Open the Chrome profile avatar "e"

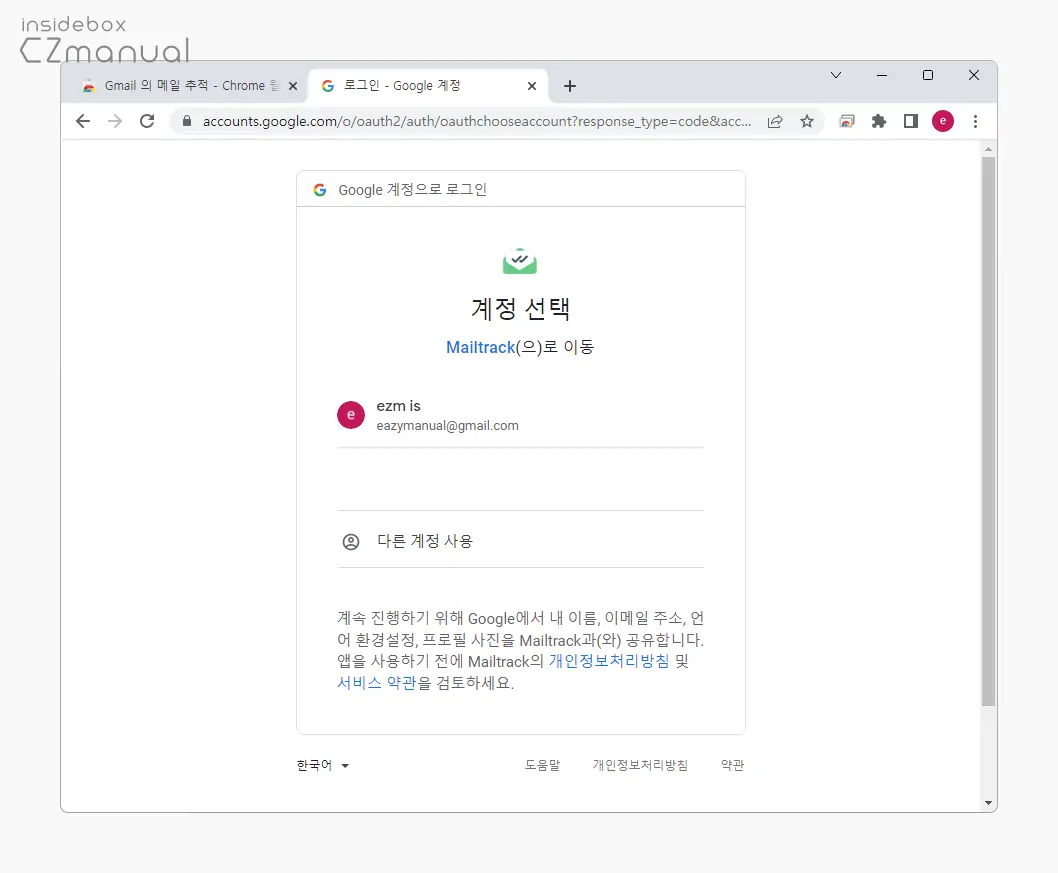tap(943, 121)
